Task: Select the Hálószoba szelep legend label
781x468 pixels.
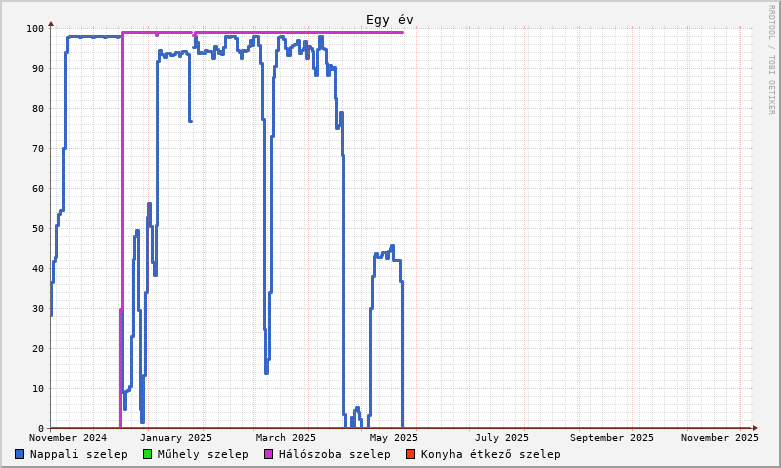Action: [334, 454]
